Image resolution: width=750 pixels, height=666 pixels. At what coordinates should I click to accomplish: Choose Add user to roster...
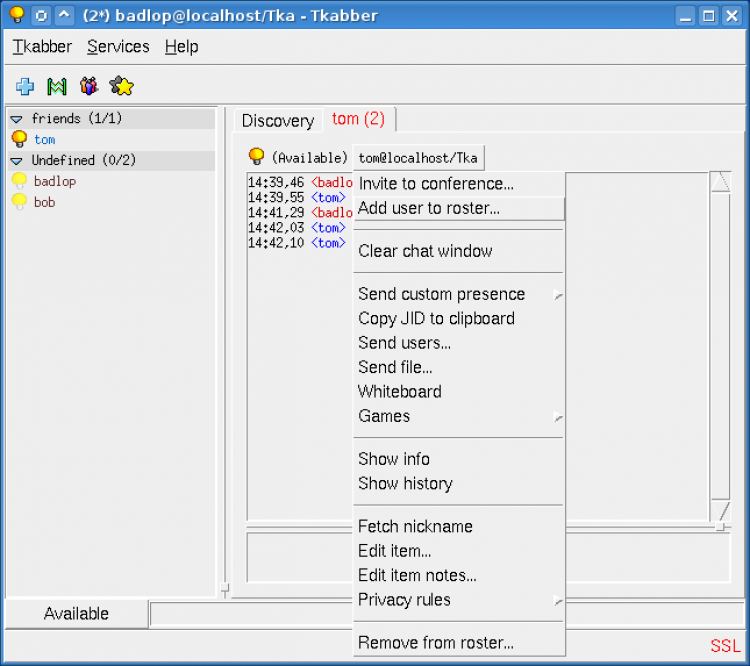coord(459,208)
